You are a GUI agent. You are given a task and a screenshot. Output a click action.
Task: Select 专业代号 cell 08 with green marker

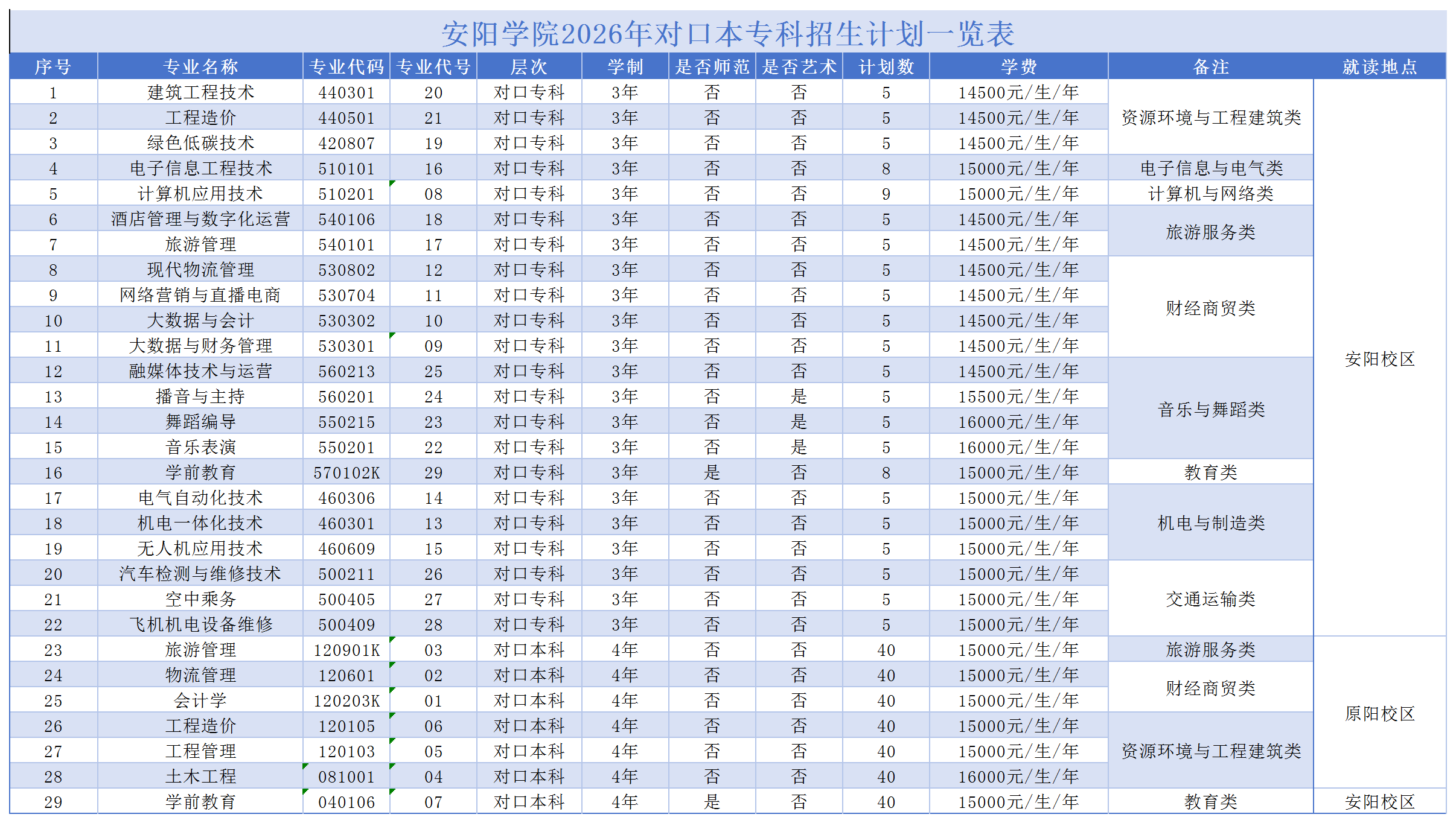pyautogui.click(x=433, y=194)
